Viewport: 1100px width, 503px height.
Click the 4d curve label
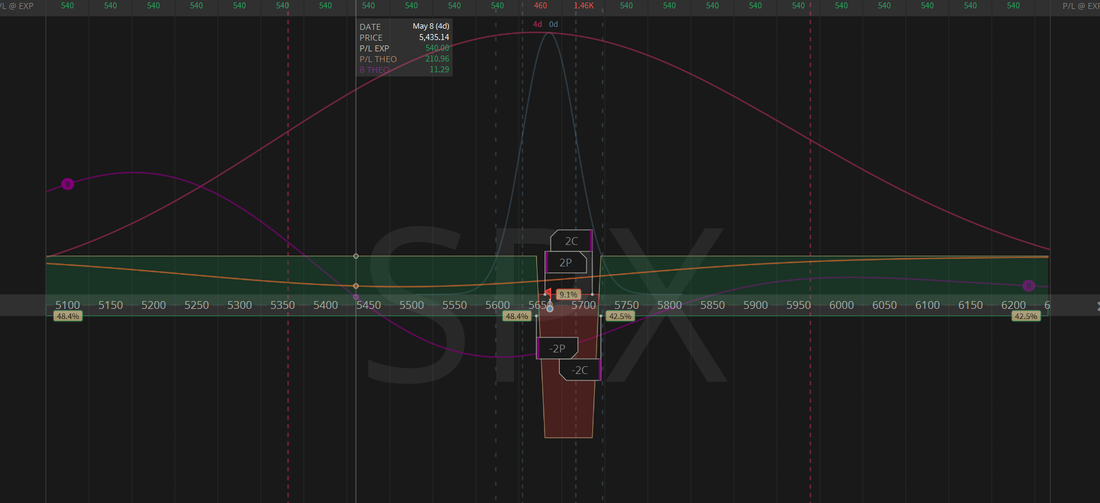point(537,25)
